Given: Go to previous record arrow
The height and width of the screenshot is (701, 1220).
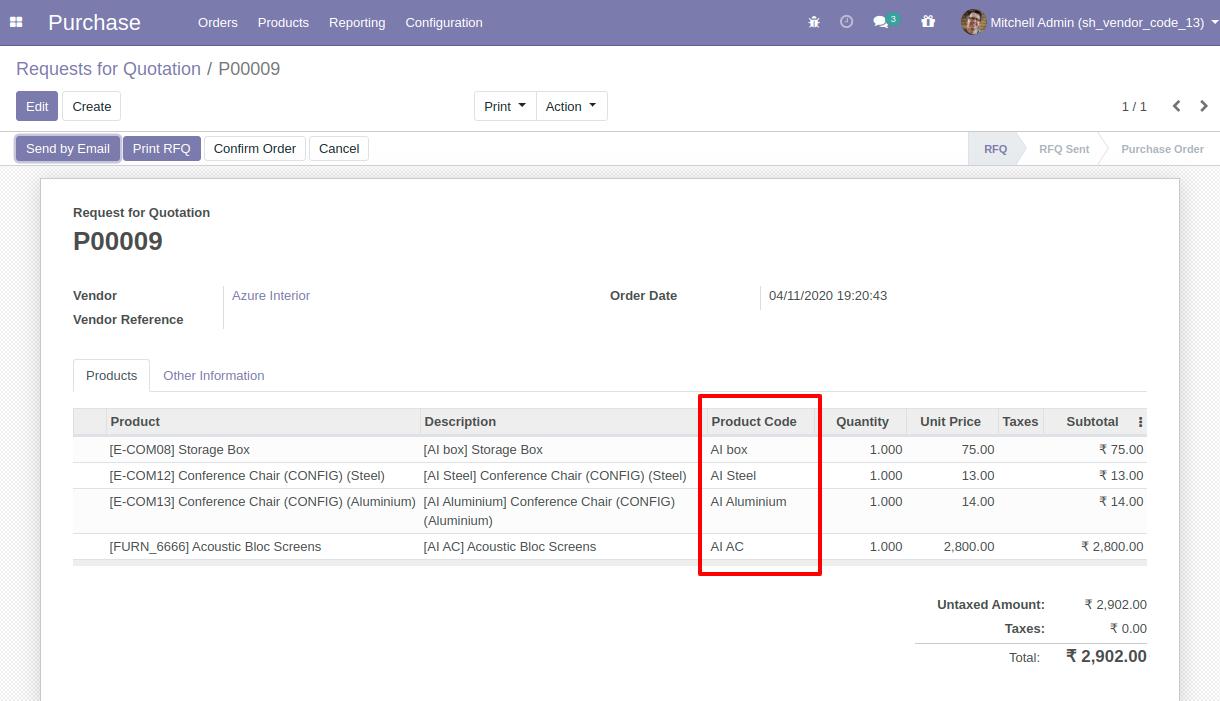Looking at the screenshot, I should coord(1177,106).
